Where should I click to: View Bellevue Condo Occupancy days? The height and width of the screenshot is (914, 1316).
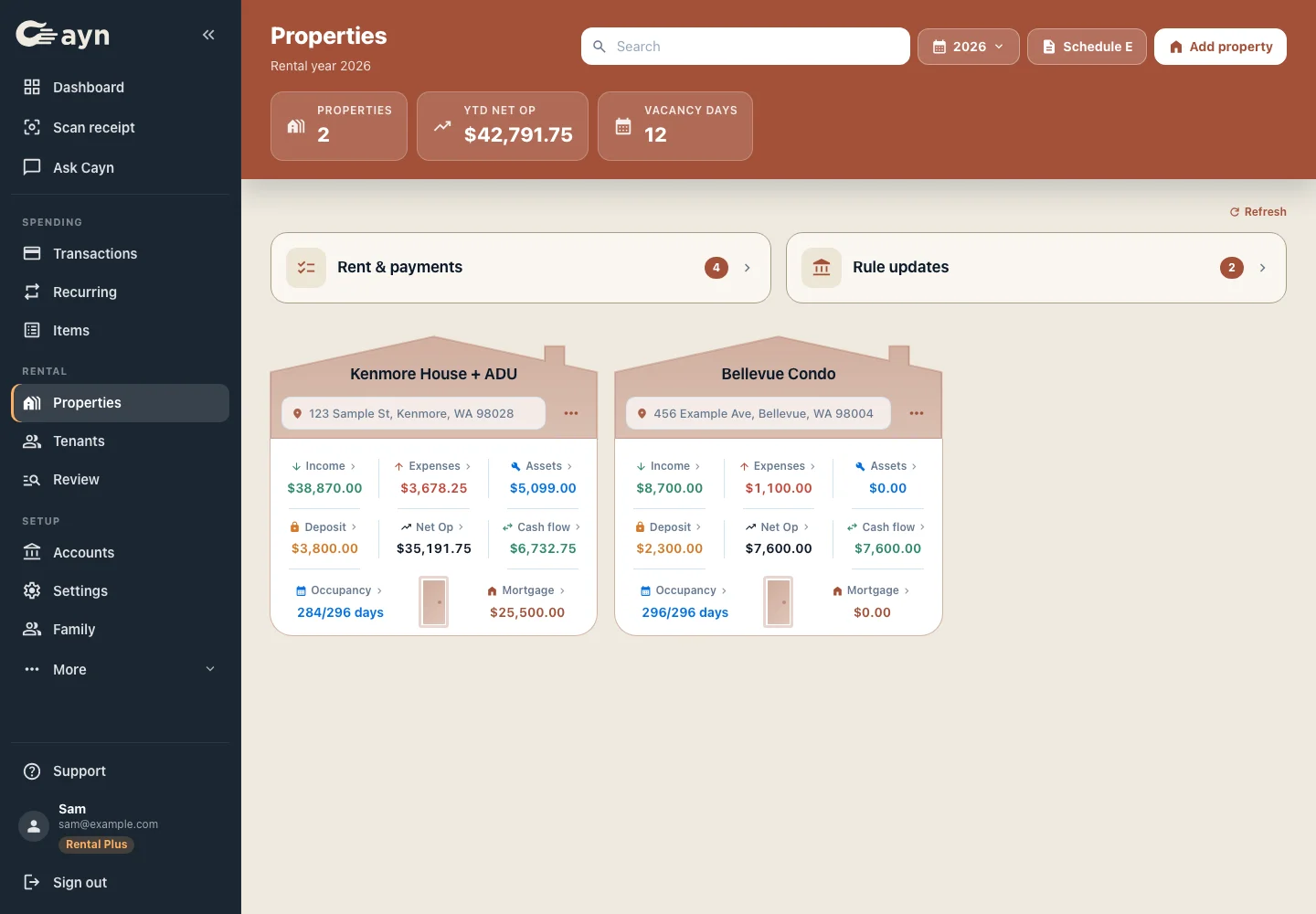[685, 602]
